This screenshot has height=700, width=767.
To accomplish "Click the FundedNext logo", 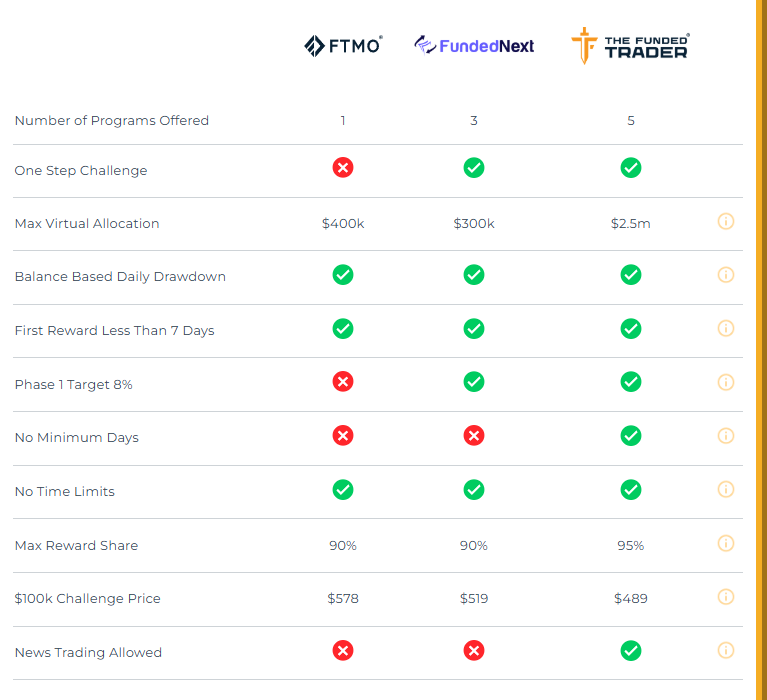I will coord(474,45).
